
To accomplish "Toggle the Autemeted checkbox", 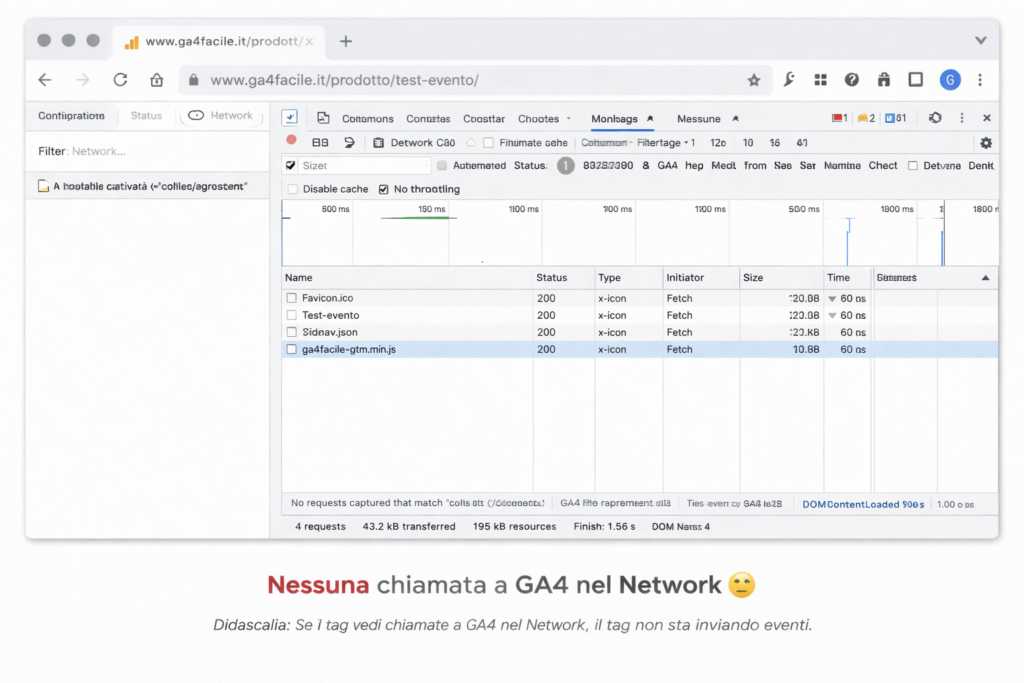I will tap(442, 165).
